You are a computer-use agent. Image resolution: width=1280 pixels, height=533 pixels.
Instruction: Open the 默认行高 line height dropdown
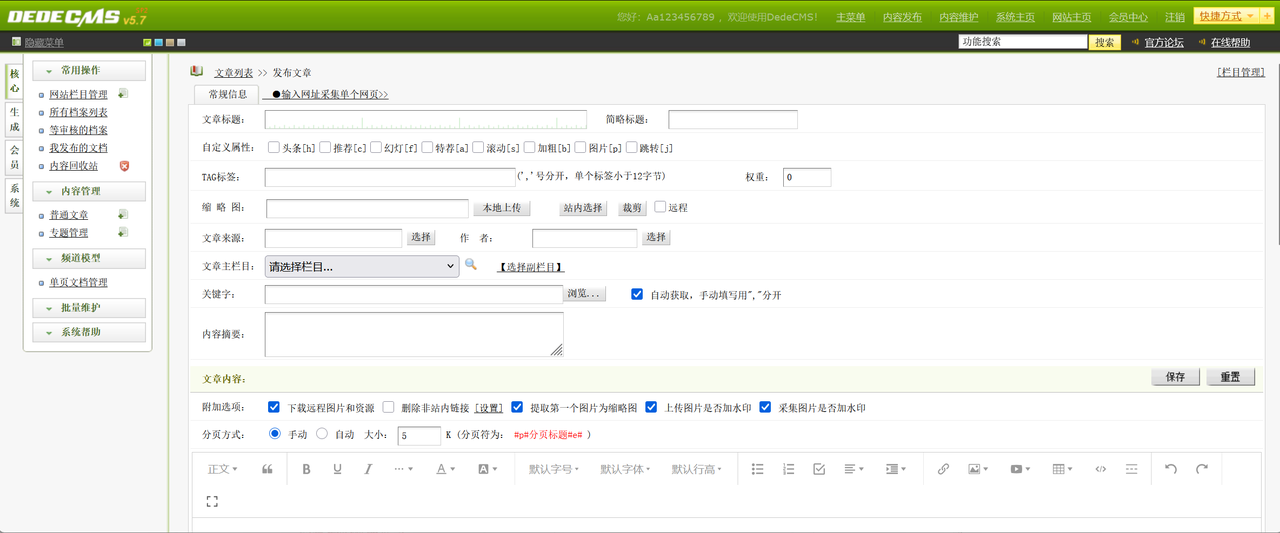point(696,469)
